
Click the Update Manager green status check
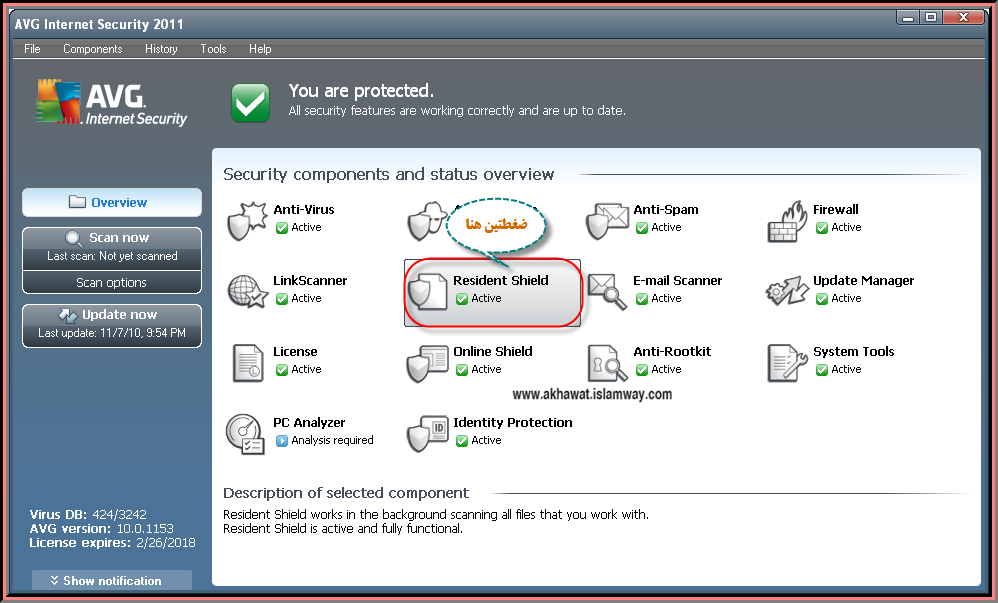click(x=822, y=299)
